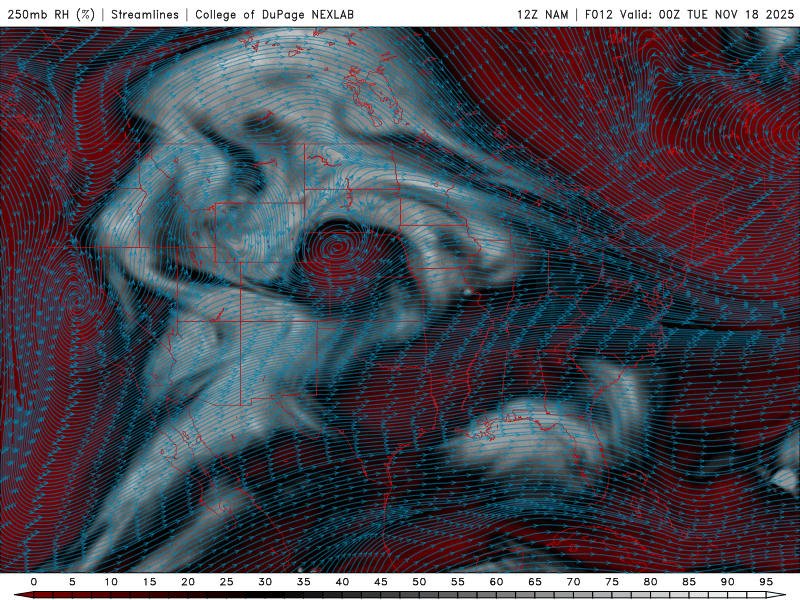Click the '10' value on color scale

(x=111, y=582)
